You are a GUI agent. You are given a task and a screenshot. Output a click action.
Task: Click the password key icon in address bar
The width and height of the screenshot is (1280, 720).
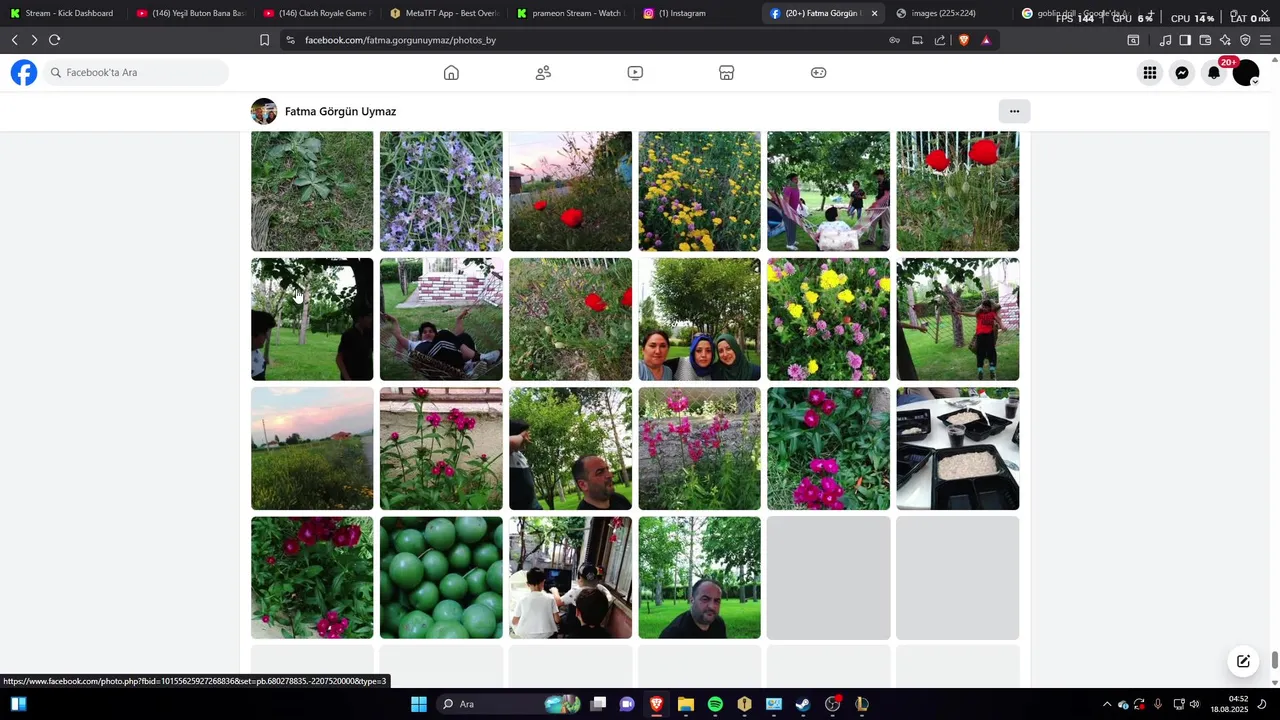point(894,40)
